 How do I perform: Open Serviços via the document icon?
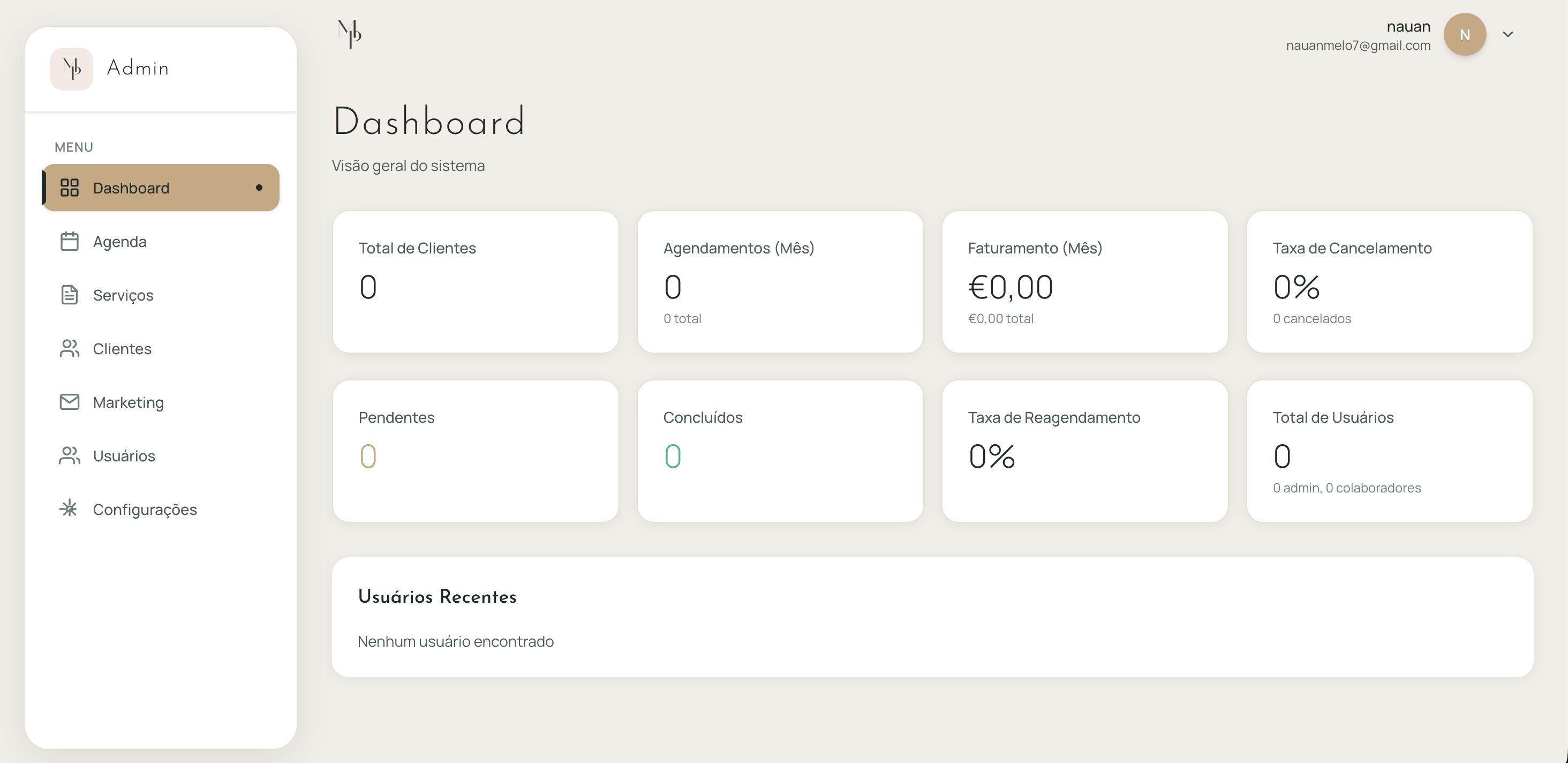pyautogui.click(x=69, y=295)
